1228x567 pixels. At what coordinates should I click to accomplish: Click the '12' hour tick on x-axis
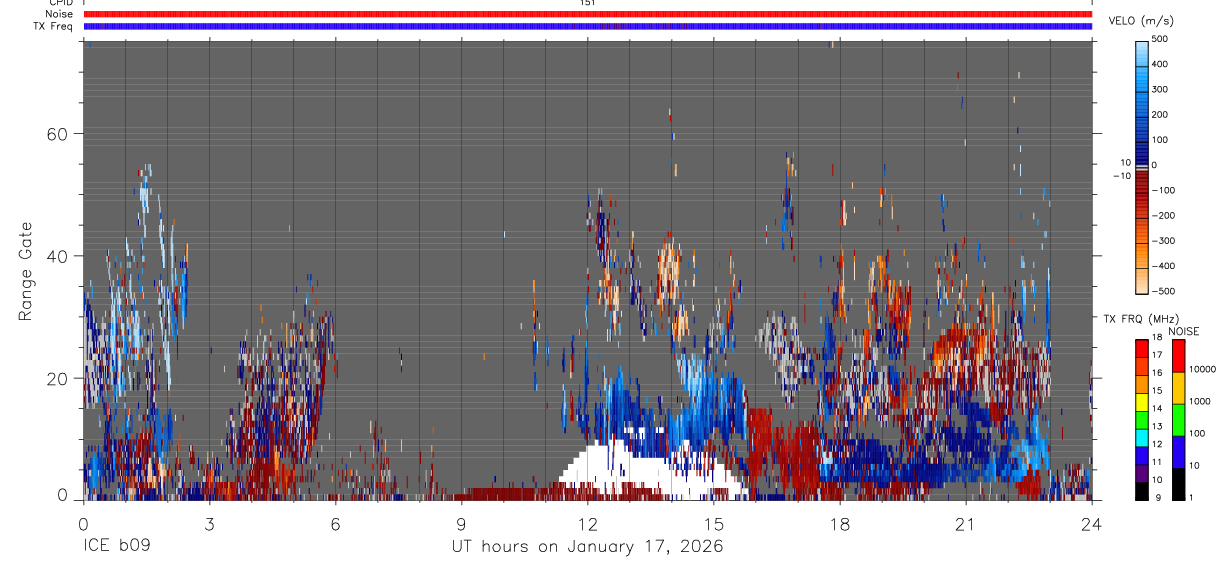tap(587, 523)
